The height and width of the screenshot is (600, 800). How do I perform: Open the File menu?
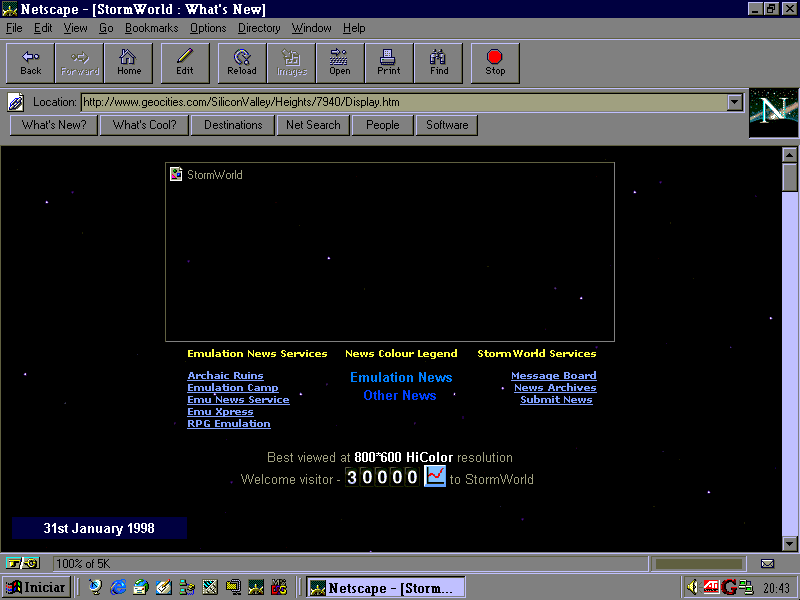pyautogui.click(x=14, y=28)
